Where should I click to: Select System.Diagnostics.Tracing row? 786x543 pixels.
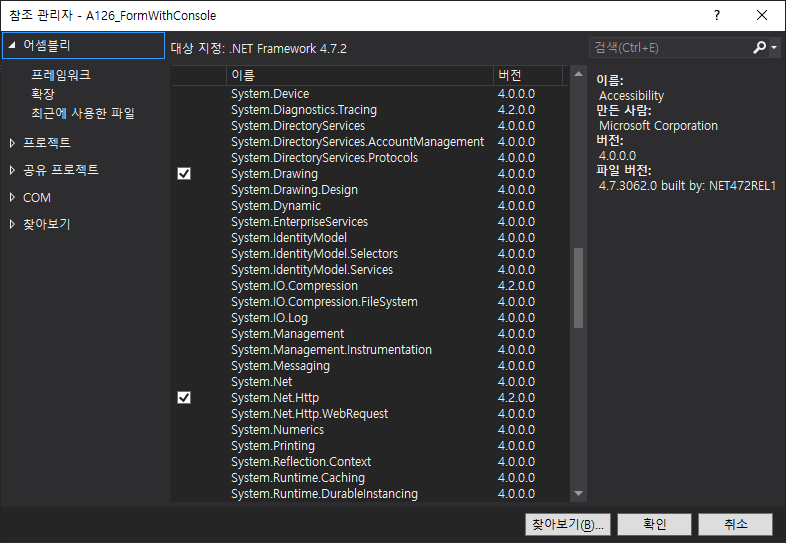point(369,110)
